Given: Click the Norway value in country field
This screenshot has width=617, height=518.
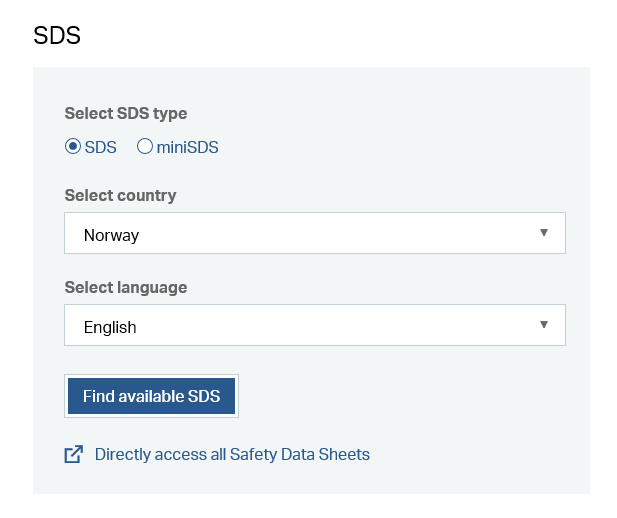Looking at the screenshot, I should [x=111, y=235].
